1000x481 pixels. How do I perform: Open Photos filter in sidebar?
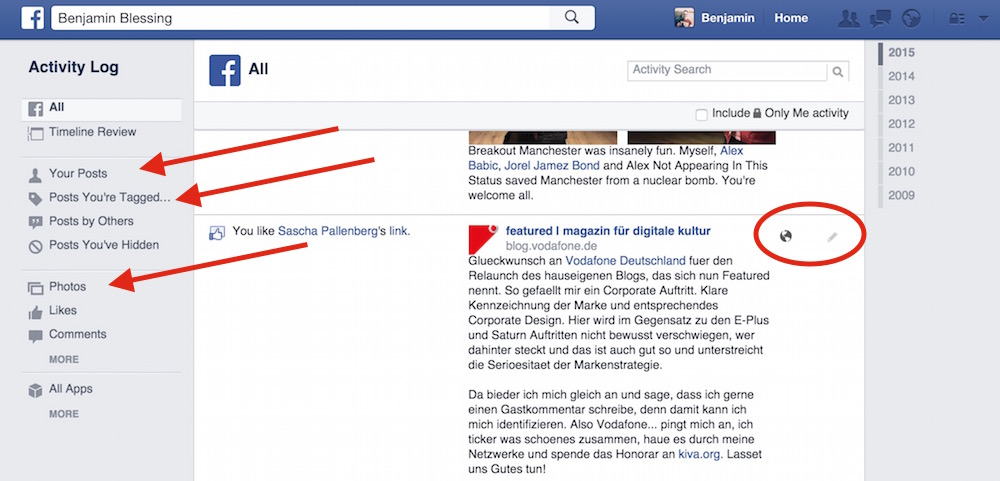(68, 286)
